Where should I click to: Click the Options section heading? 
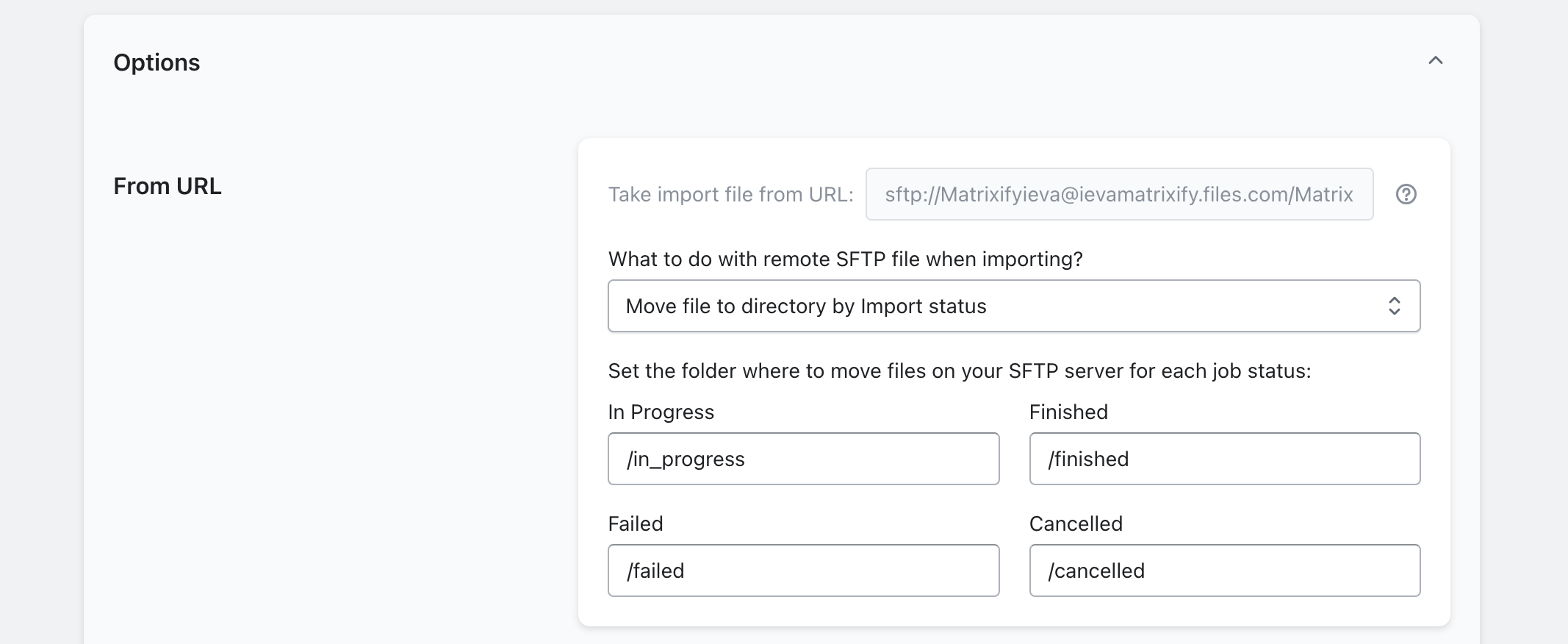point(157,62)
